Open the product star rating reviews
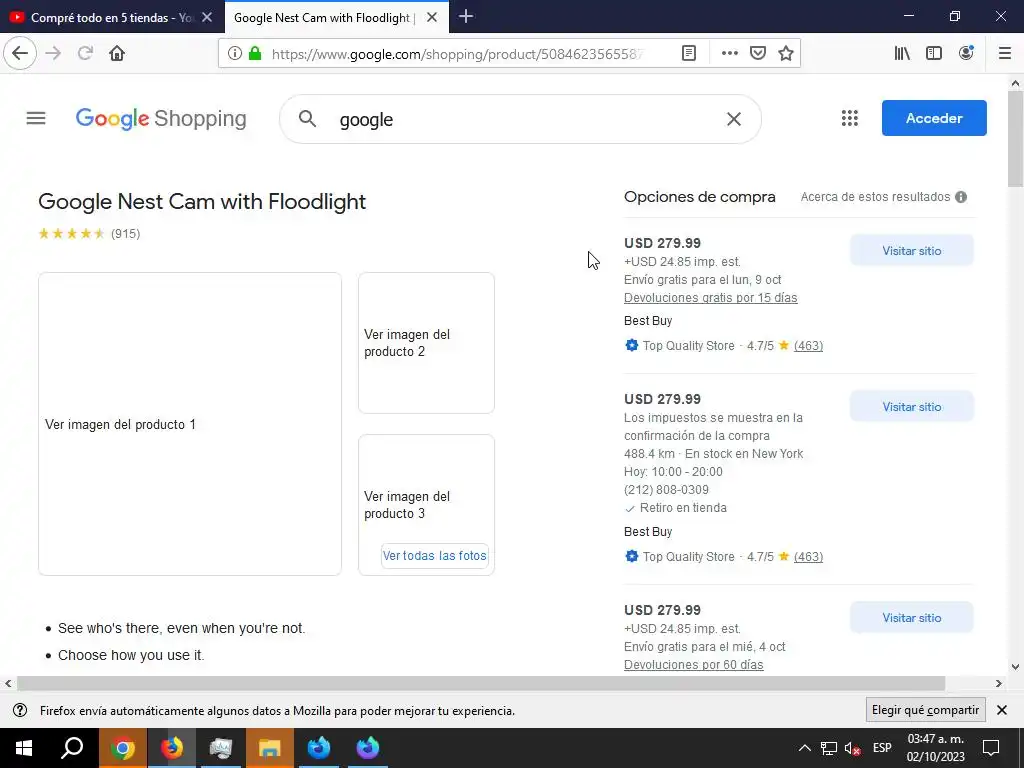Screen dimensions: 1024x768 (89, 233)
